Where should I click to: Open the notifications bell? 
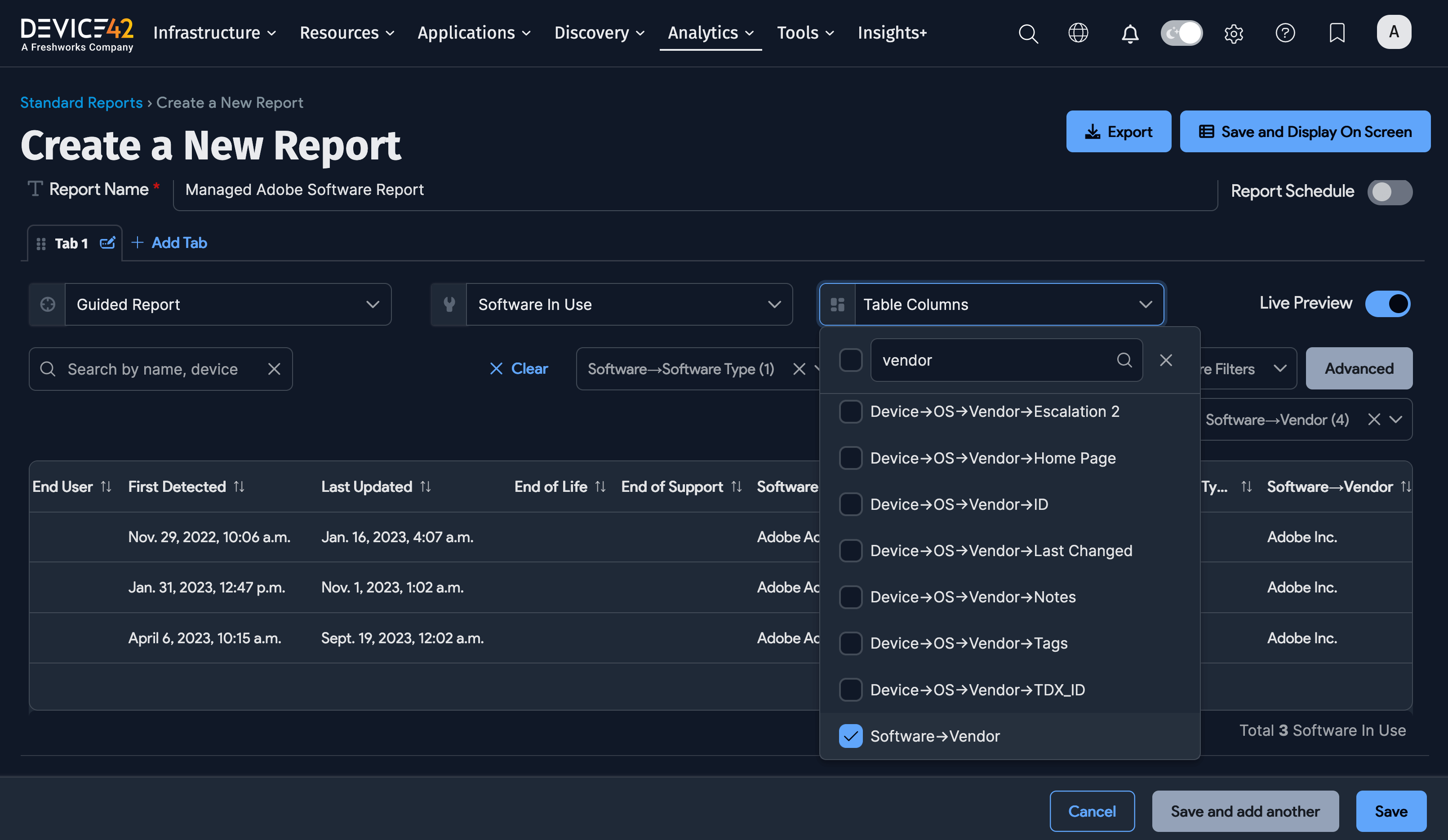pos(1130,33)
